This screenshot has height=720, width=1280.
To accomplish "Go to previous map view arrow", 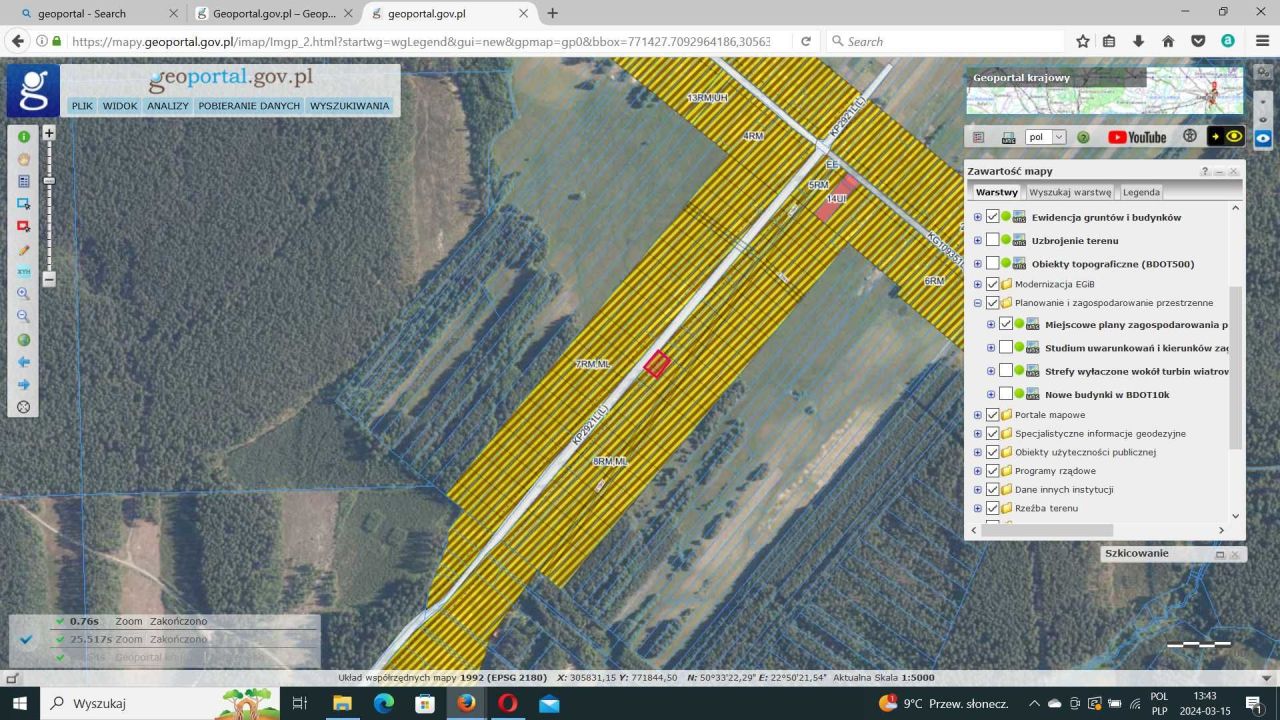I will [23, 362].
